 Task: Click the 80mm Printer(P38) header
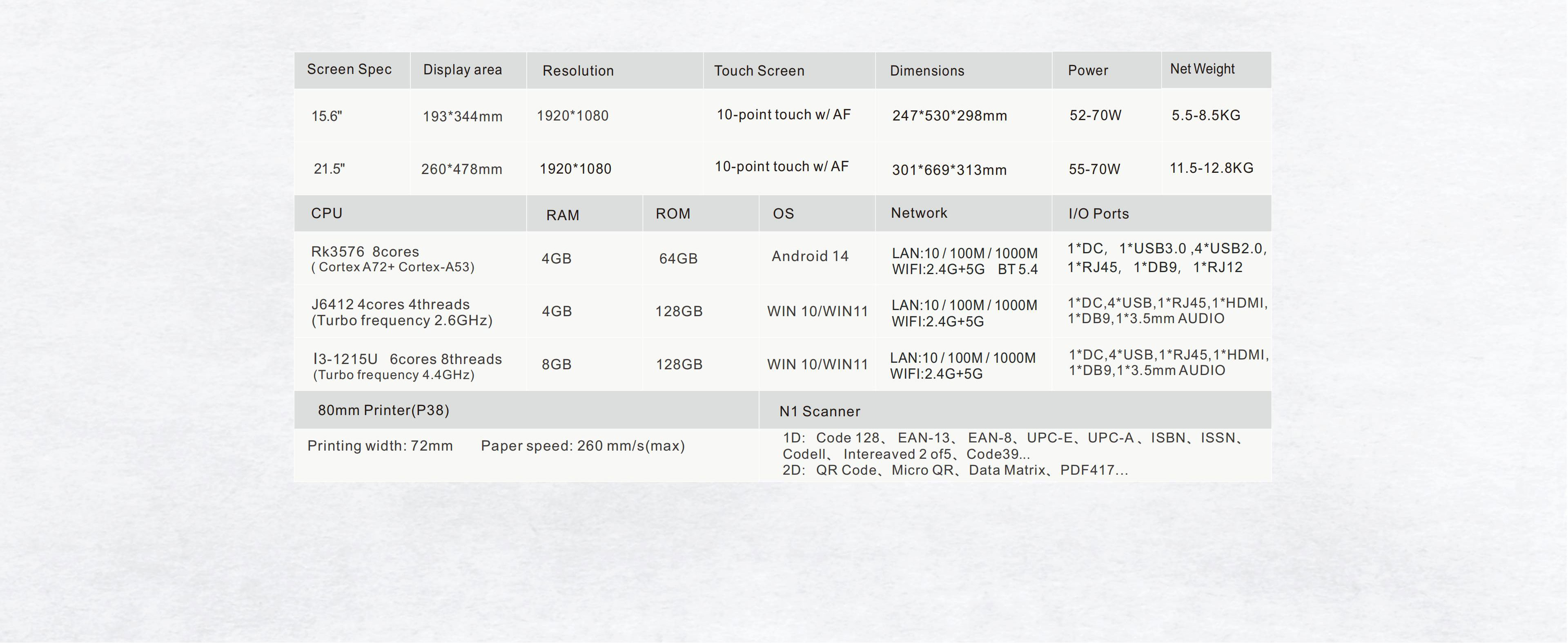tap(383, 411)
